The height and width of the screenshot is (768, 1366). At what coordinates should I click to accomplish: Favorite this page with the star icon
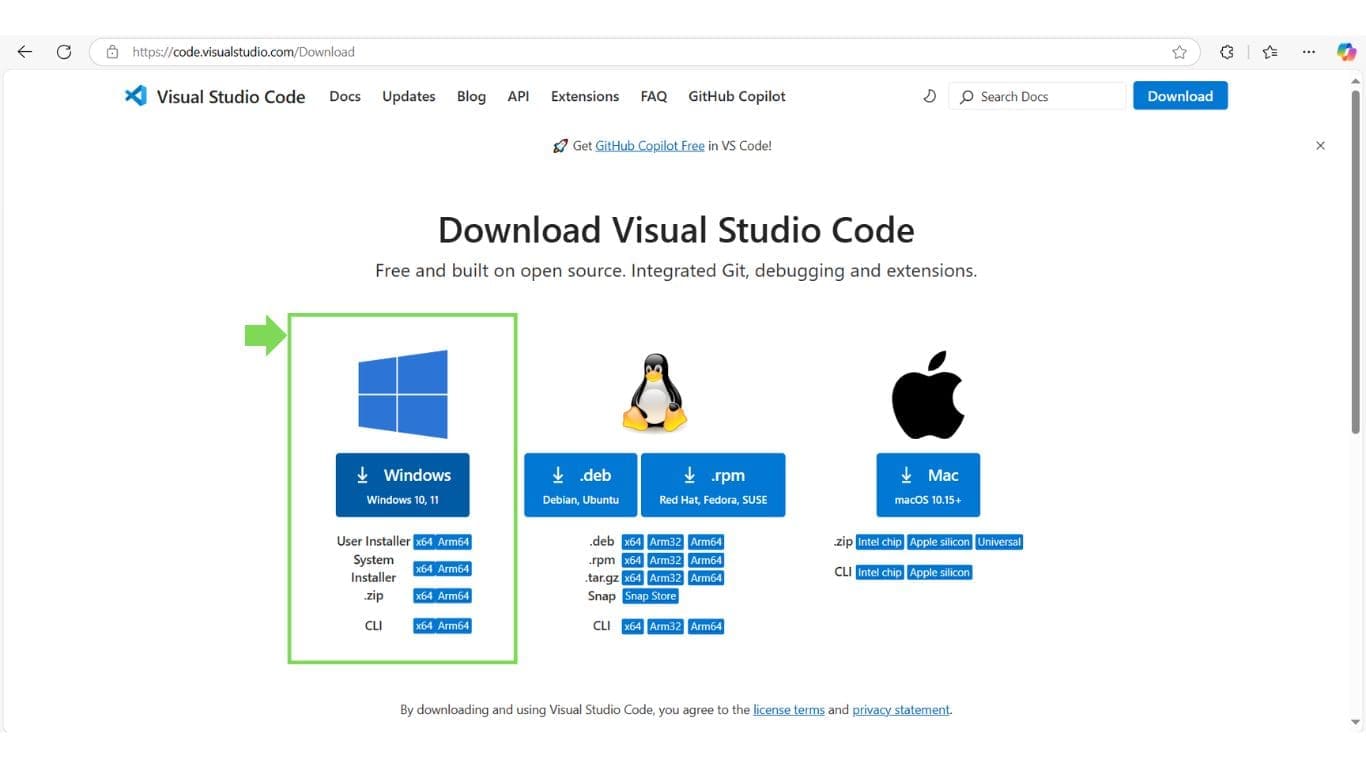click(1179, 52)
